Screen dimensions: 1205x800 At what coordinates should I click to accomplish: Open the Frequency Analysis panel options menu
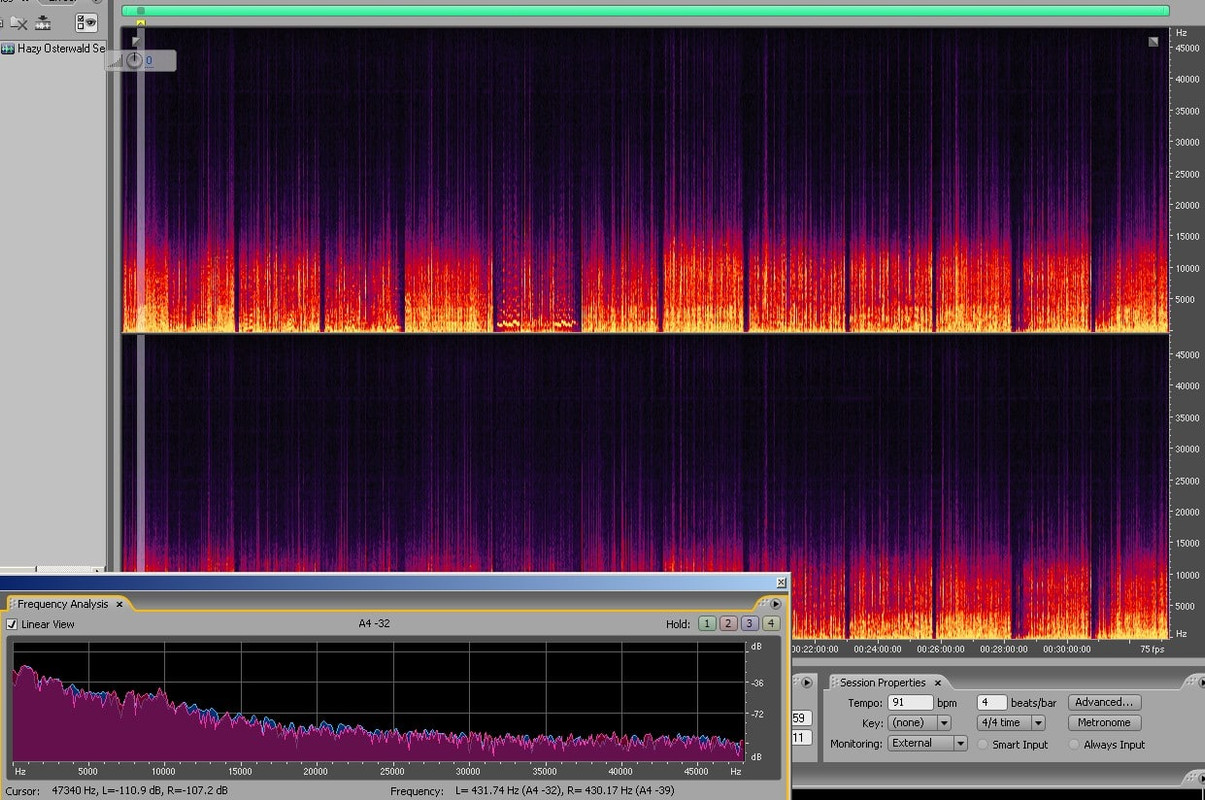tap(775, 604)
